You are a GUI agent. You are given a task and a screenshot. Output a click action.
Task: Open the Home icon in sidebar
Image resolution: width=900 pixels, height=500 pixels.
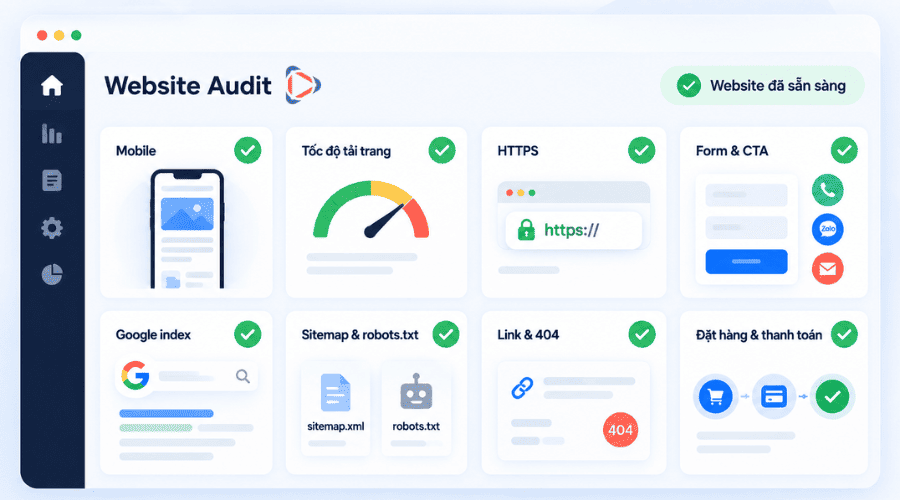52,86
